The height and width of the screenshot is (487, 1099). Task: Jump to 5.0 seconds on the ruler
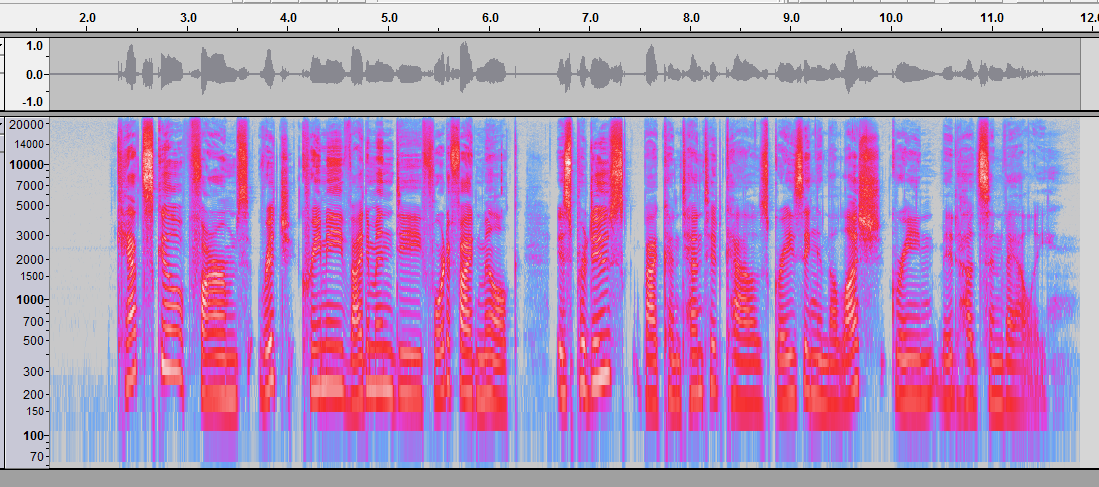coord(389,18)
